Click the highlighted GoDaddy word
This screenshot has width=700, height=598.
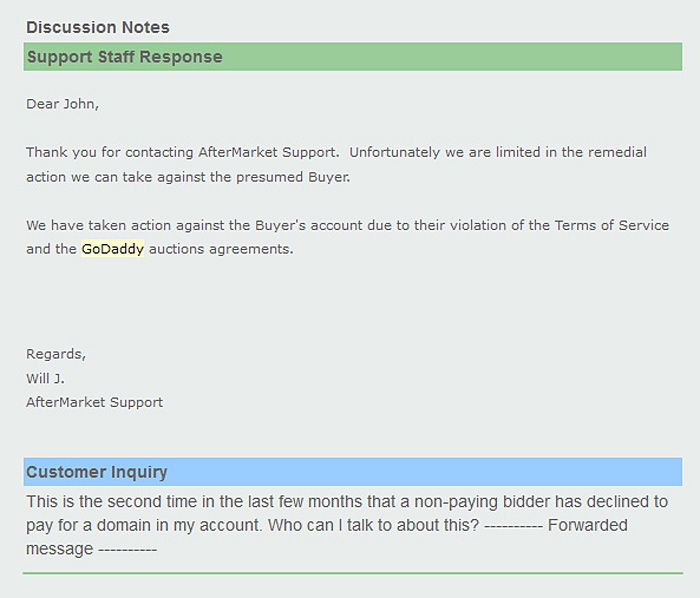[x=112, y=249]
